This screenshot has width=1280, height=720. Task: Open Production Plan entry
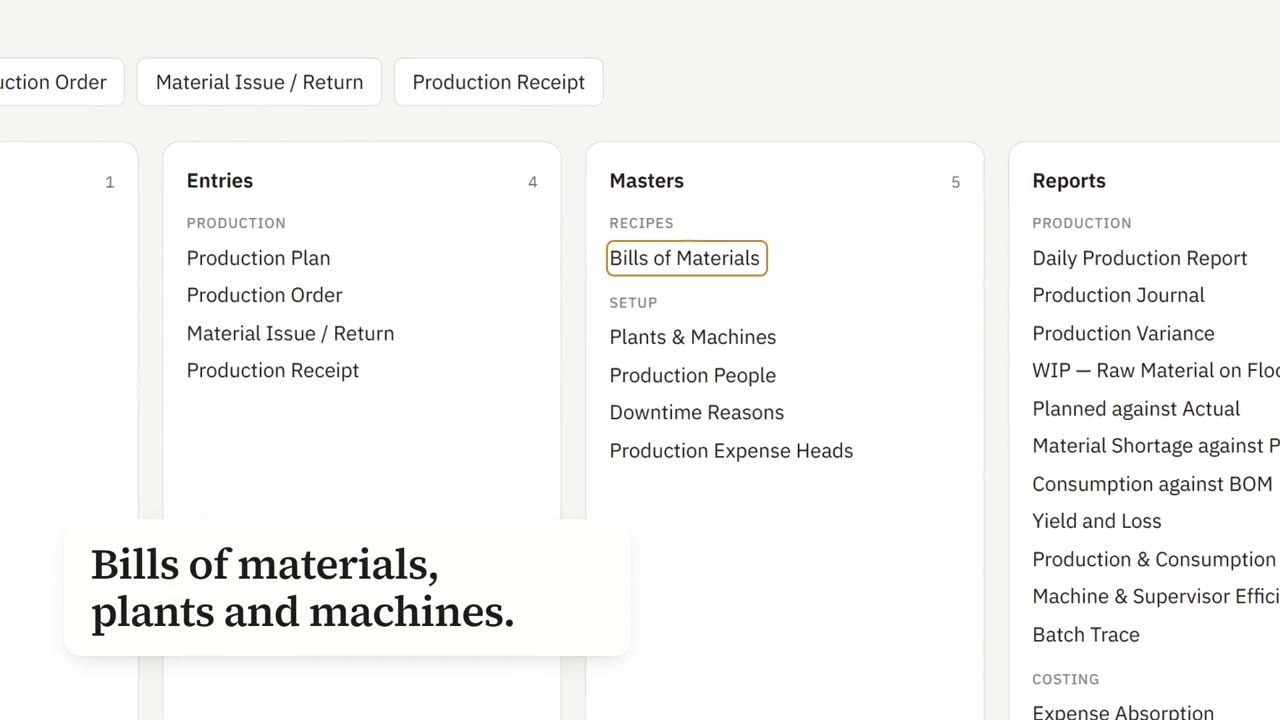point(258,258)
